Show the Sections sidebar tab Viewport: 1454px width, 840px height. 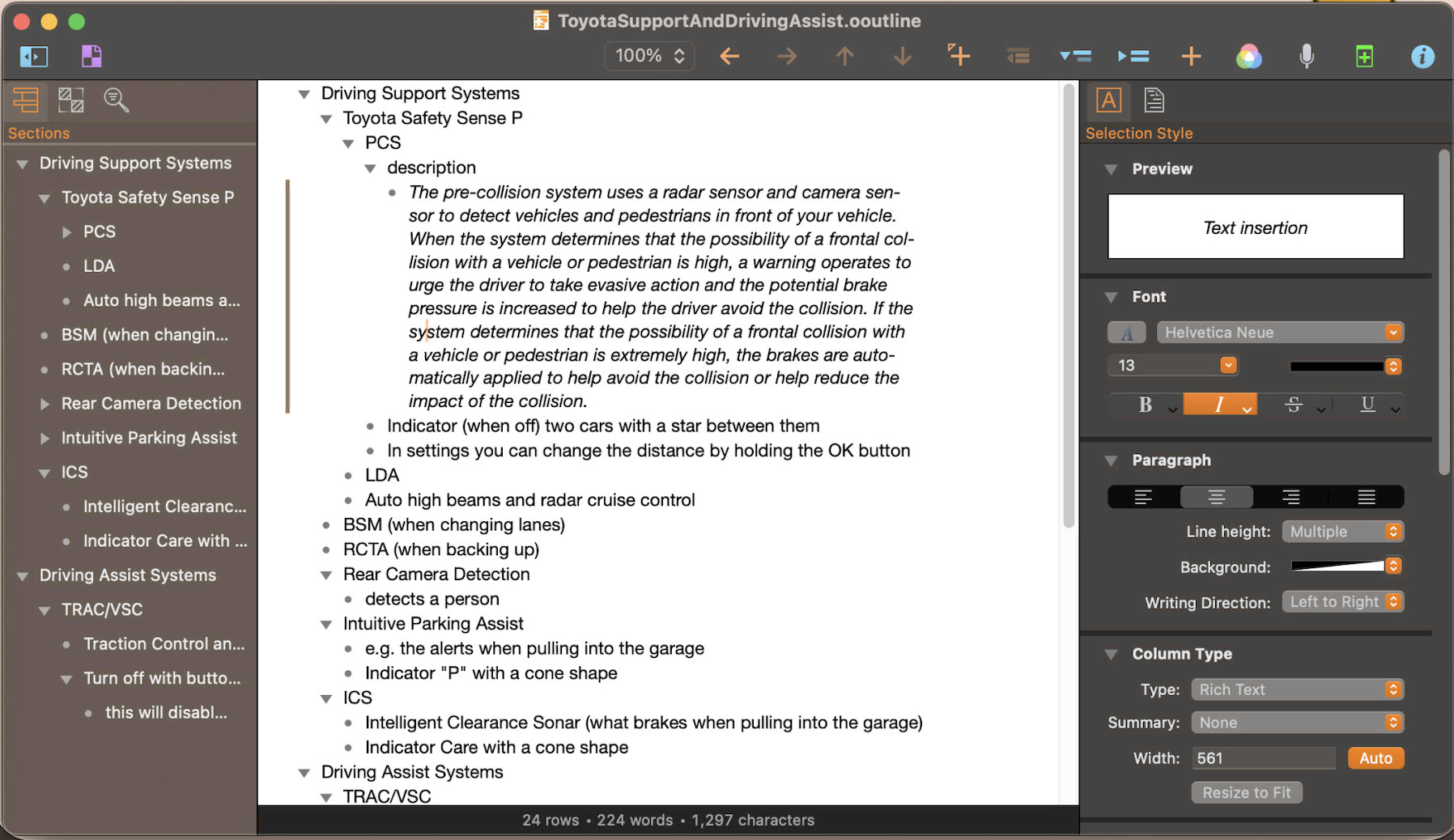[25, 100]
